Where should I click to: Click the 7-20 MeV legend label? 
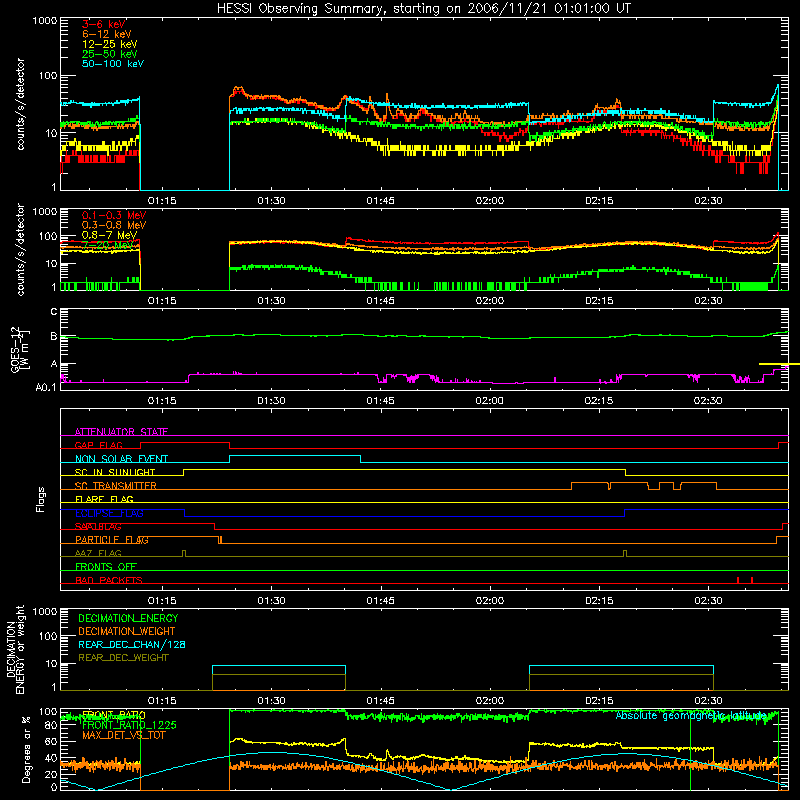[108, 245]
